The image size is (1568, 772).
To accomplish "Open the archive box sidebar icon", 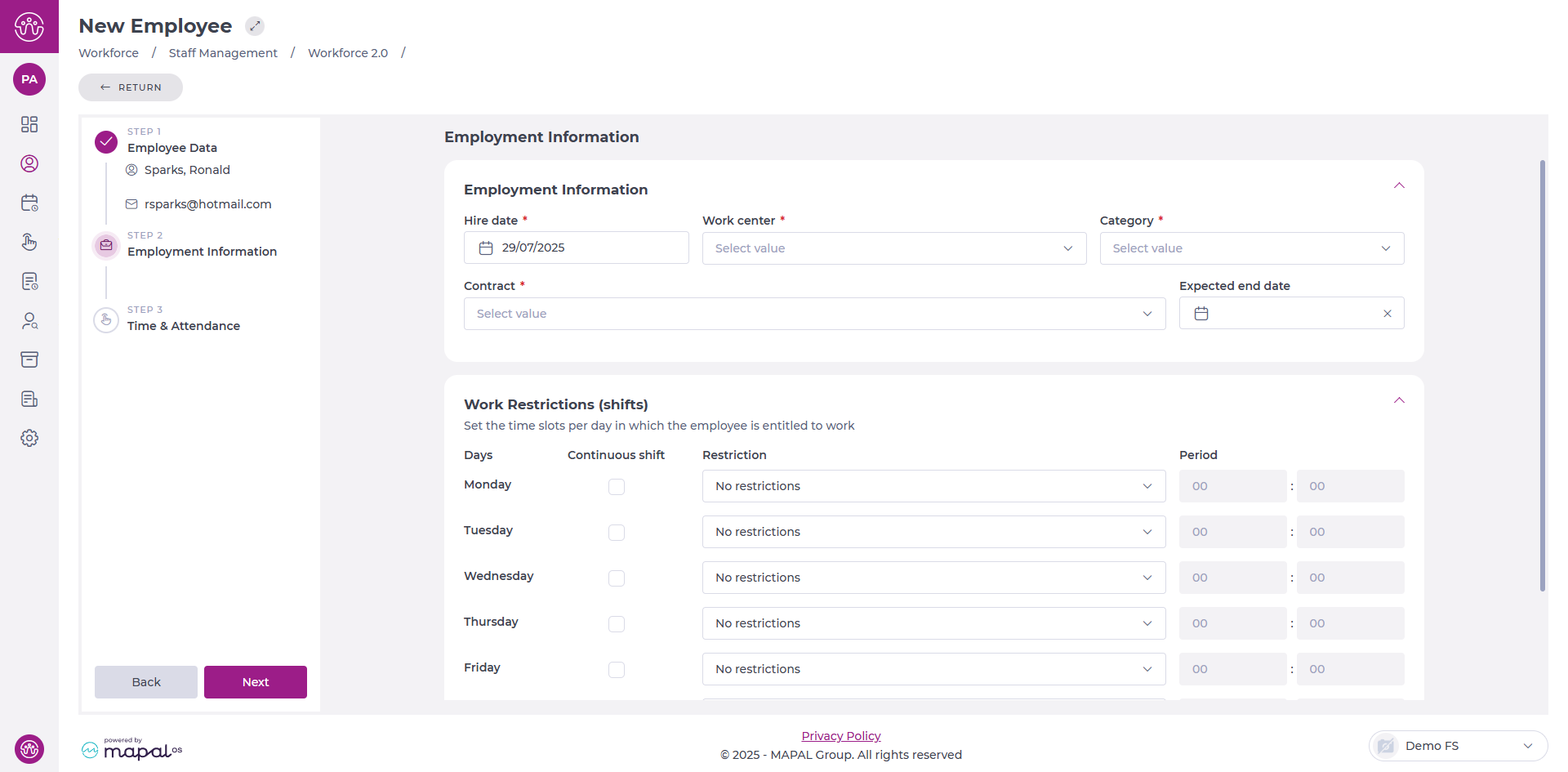I will coord(29,359).
